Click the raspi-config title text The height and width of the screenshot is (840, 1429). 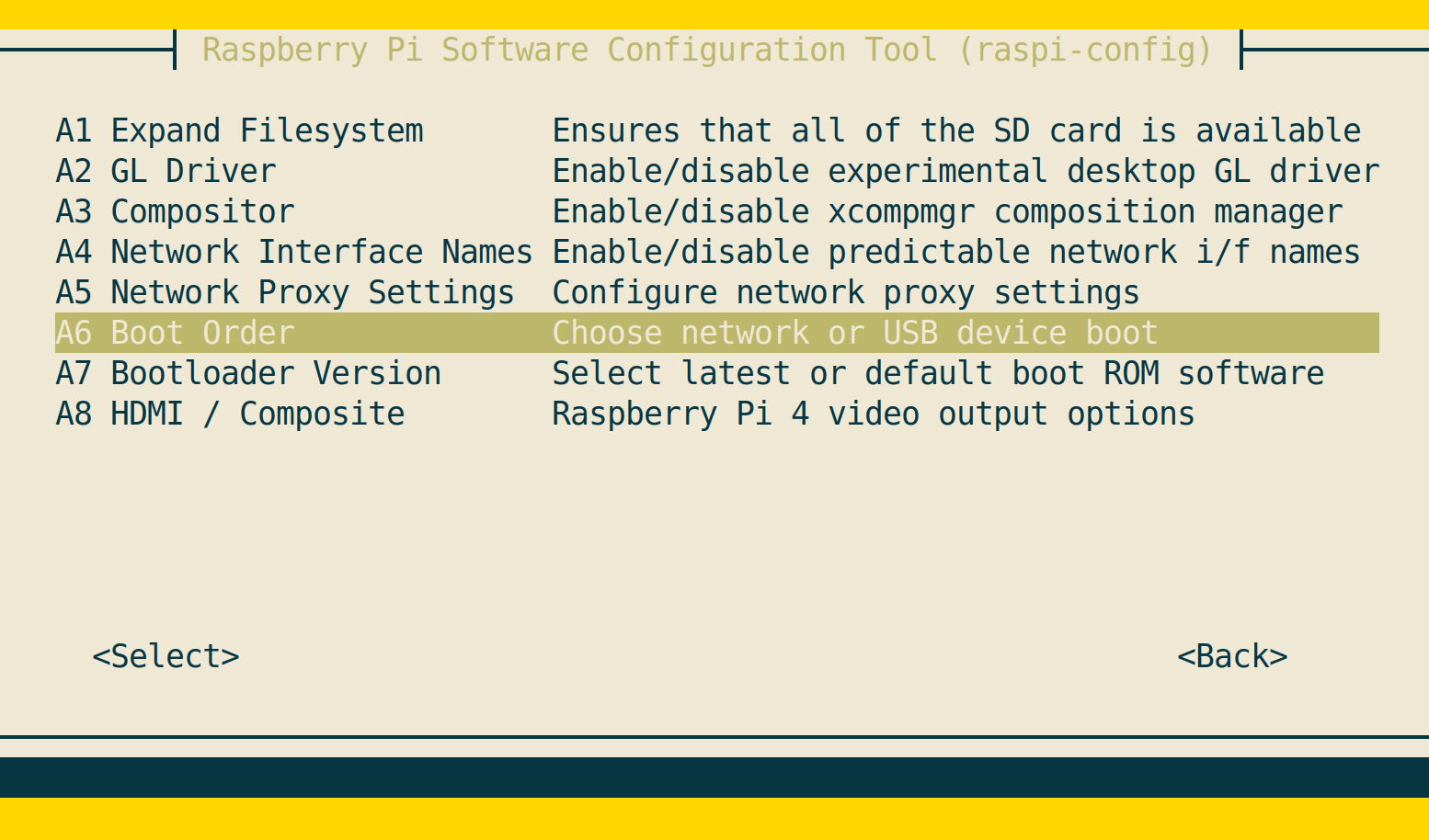(707, 50)
